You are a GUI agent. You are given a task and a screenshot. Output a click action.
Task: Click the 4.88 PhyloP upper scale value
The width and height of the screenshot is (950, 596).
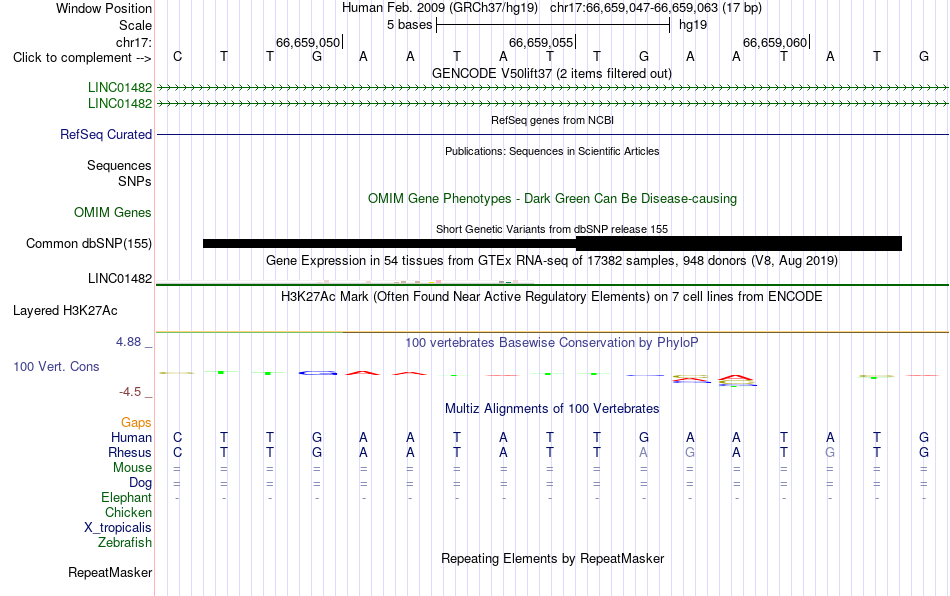tap(128, 342)
